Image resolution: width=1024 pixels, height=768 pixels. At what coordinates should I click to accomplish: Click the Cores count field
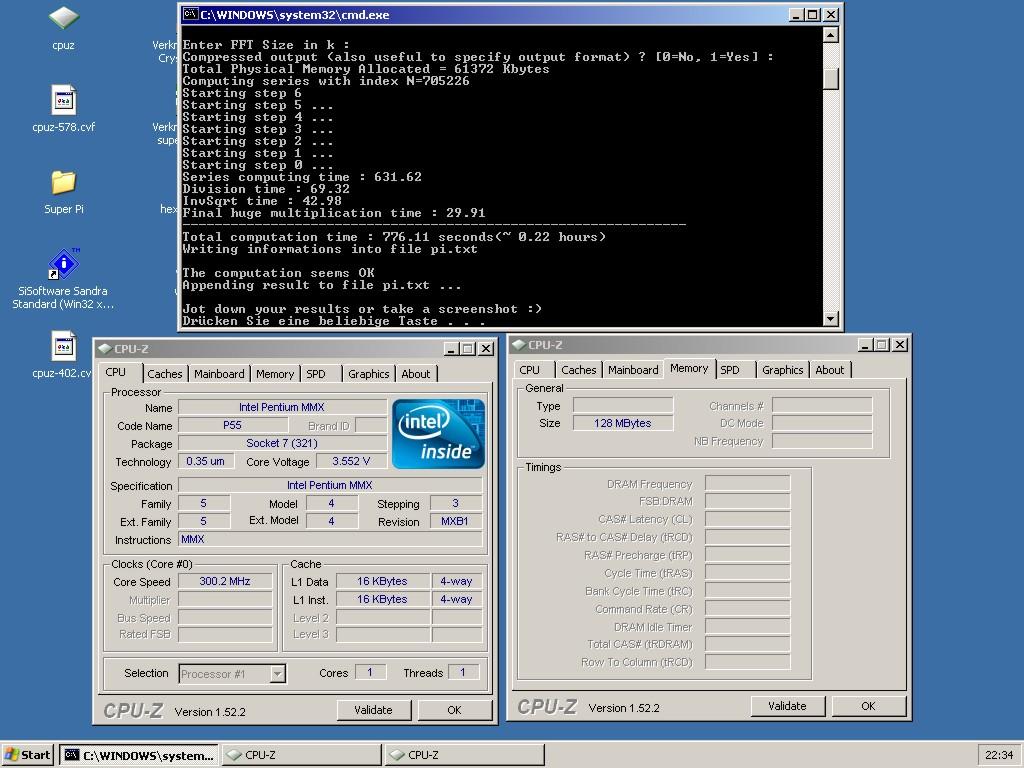[x=370, y=672]
